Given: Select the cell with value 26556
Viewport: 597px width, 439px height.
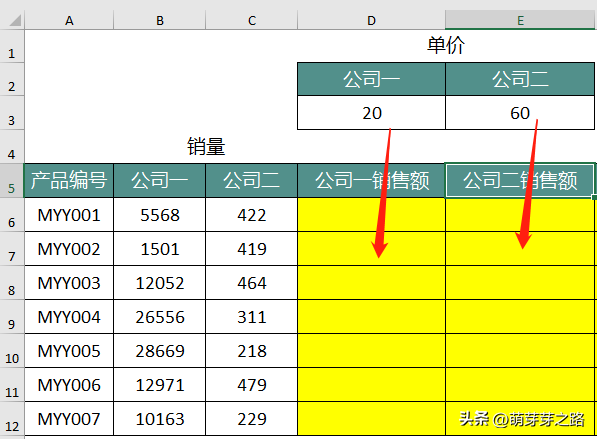Looking at the screenshot, I should 160,317.
